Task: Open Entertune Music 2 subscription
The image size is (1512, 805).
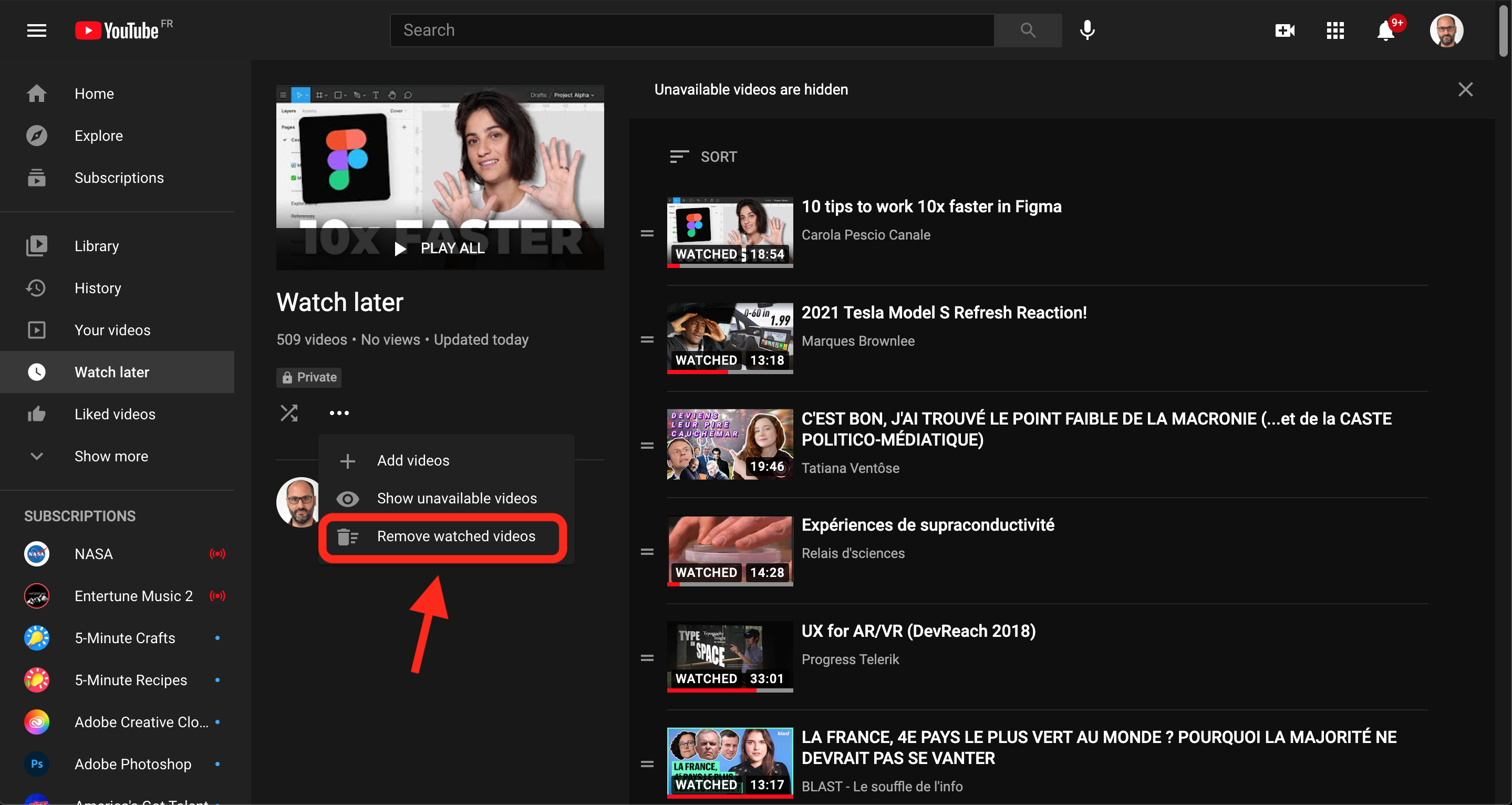Action: point(117,596)
